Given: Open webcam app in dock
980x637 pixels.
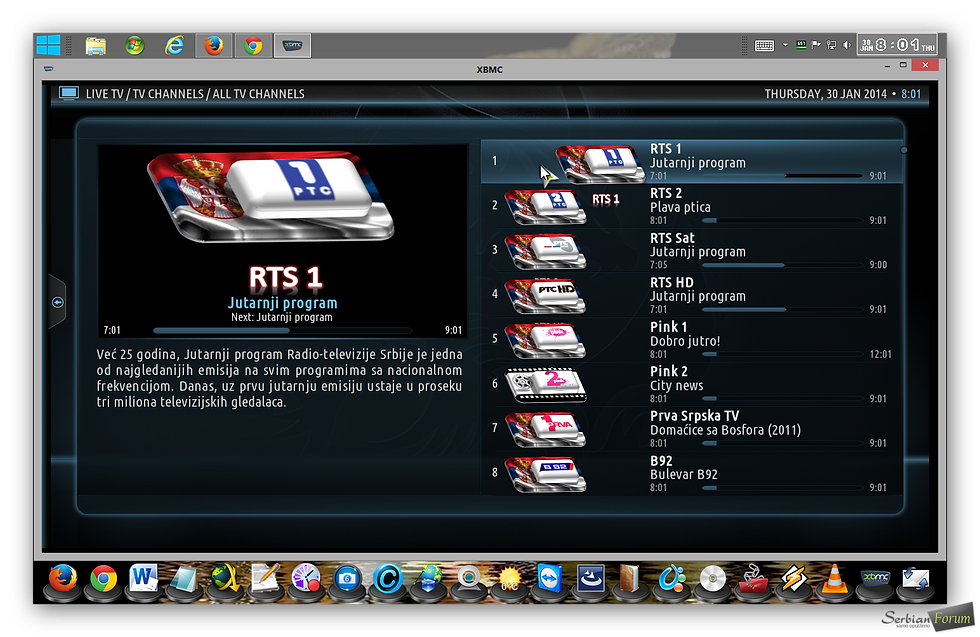Looking at the screenshot, I should coord(469,579).
